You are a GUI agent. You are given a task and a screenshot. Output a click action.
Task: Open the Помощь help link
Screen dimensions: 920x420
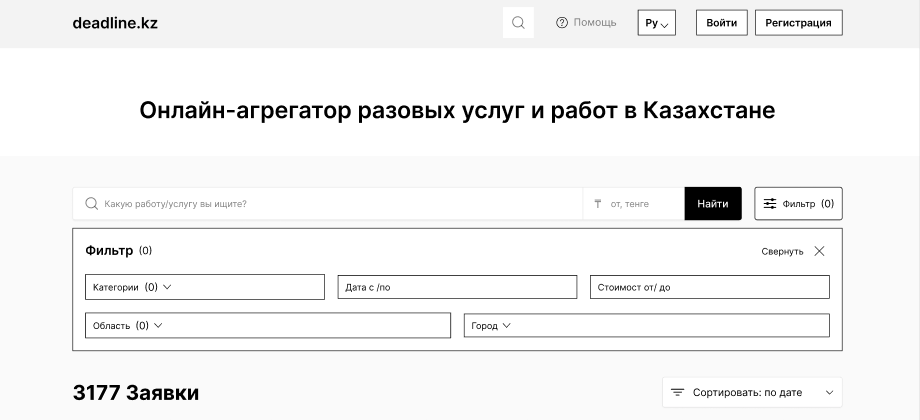[x=595, y=23]
